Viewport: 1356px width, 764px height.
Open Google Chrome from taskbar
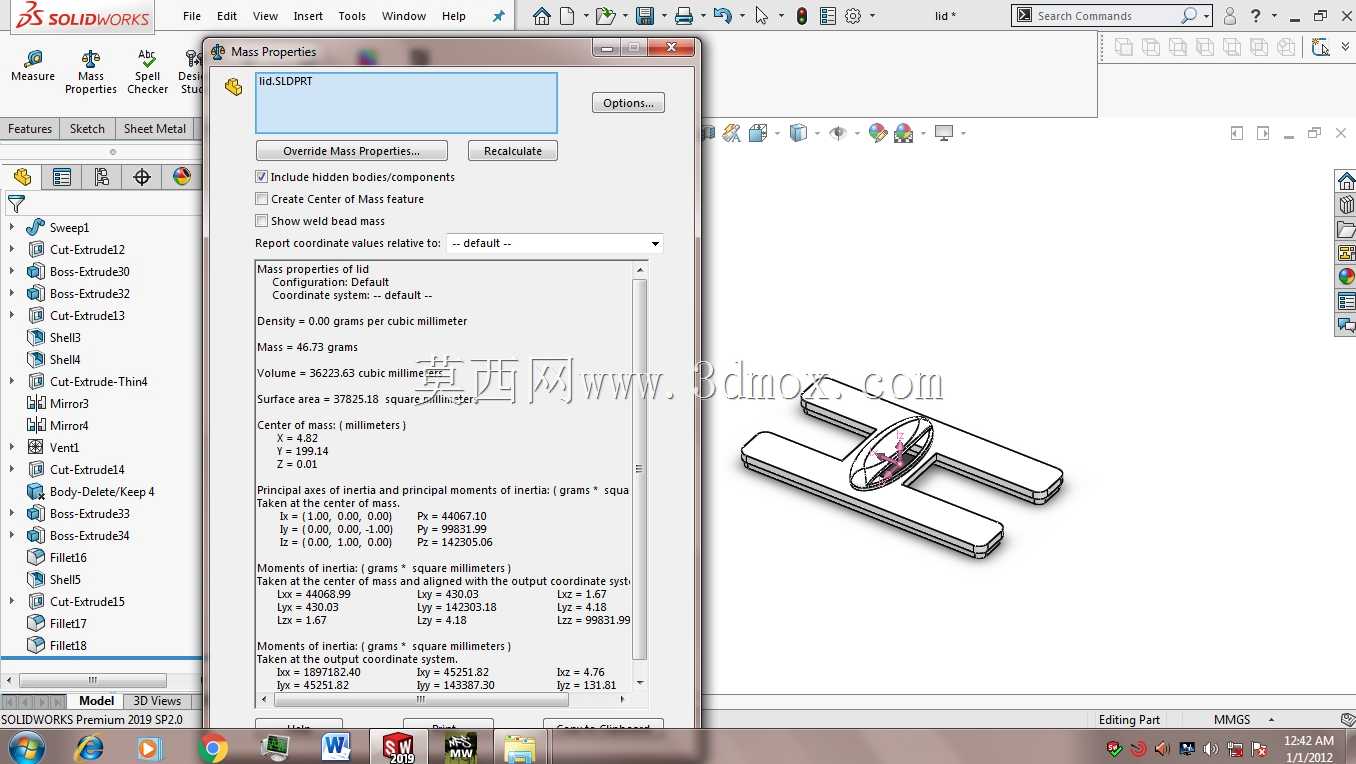point(212,747)
